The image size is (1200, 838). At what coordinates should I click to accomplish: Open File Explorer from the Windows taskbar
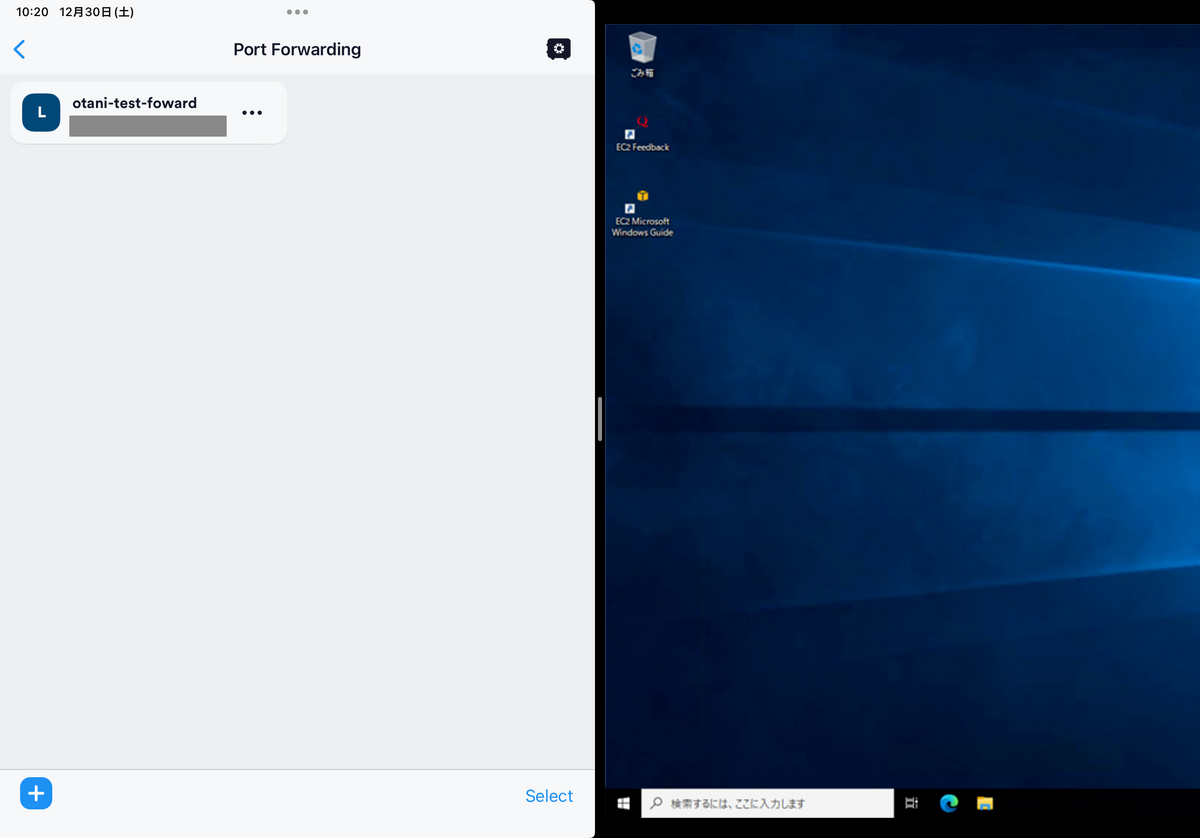[985, 803]
